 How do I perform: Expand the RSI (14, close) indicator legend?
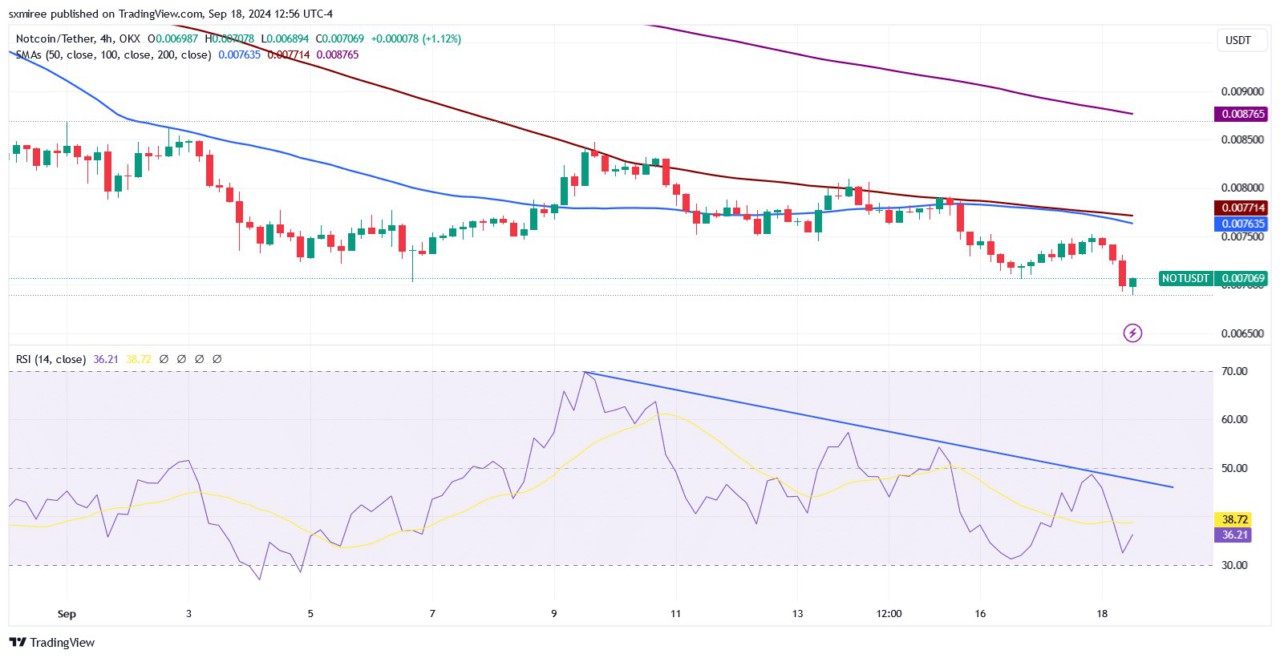pos(49,358)
